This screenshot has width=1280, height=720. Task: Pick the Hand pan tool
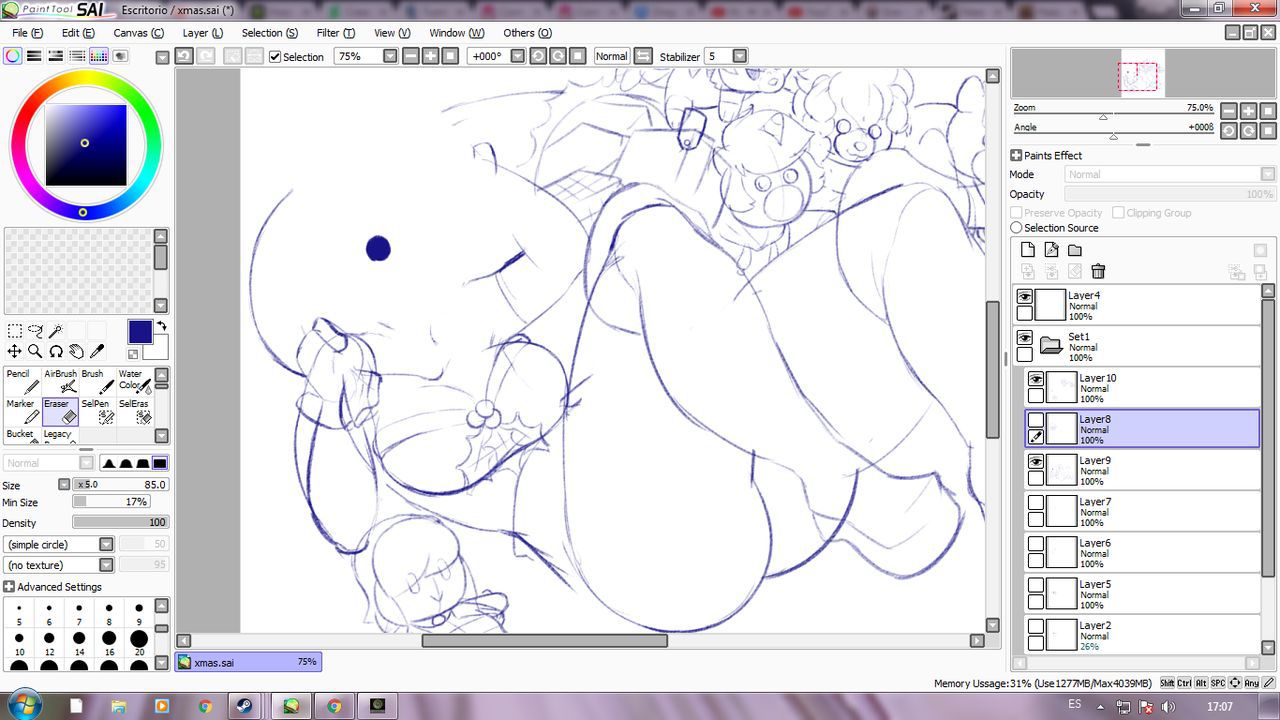pyautogui.click(x=76, y=351)
